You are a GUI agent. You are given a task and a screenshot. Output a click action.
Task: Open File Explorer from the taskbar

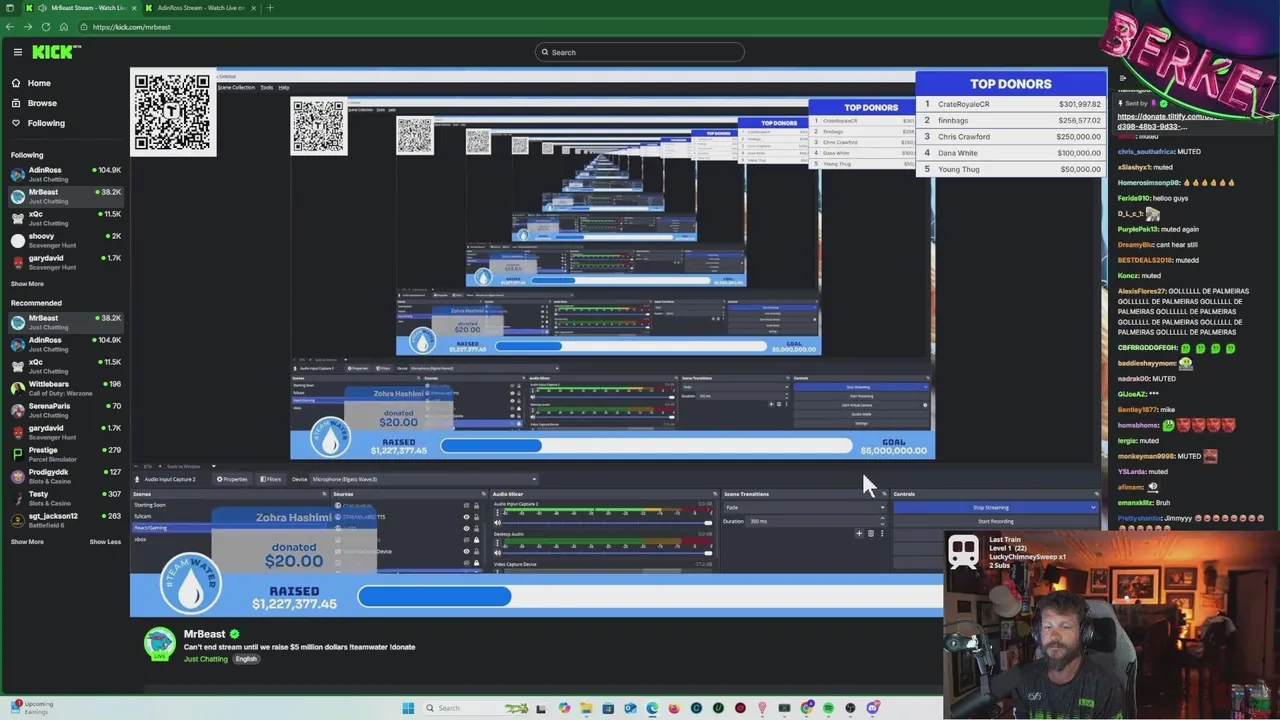pos(586,708)
